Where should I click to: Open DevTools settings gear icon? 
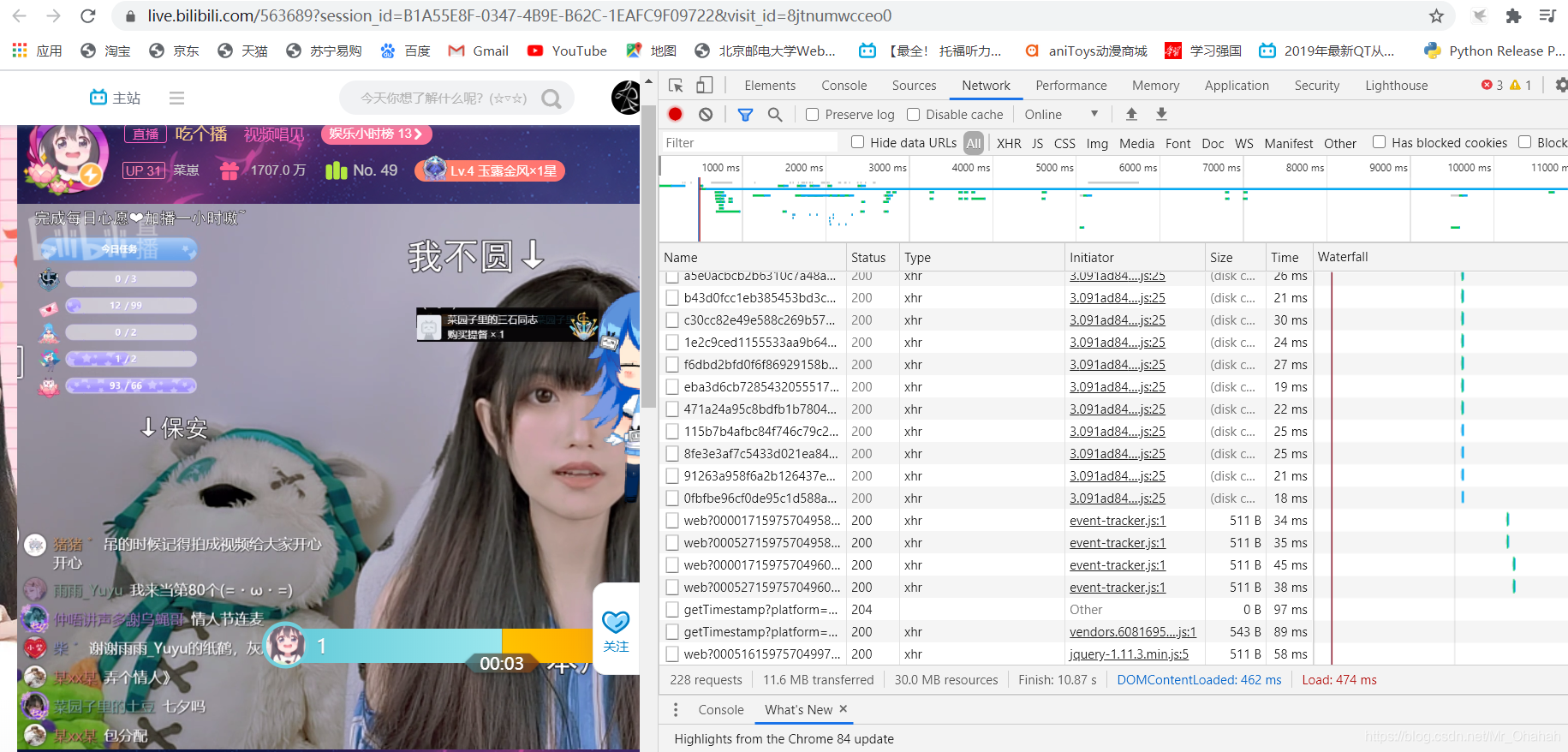click(x=1560, y=85)
